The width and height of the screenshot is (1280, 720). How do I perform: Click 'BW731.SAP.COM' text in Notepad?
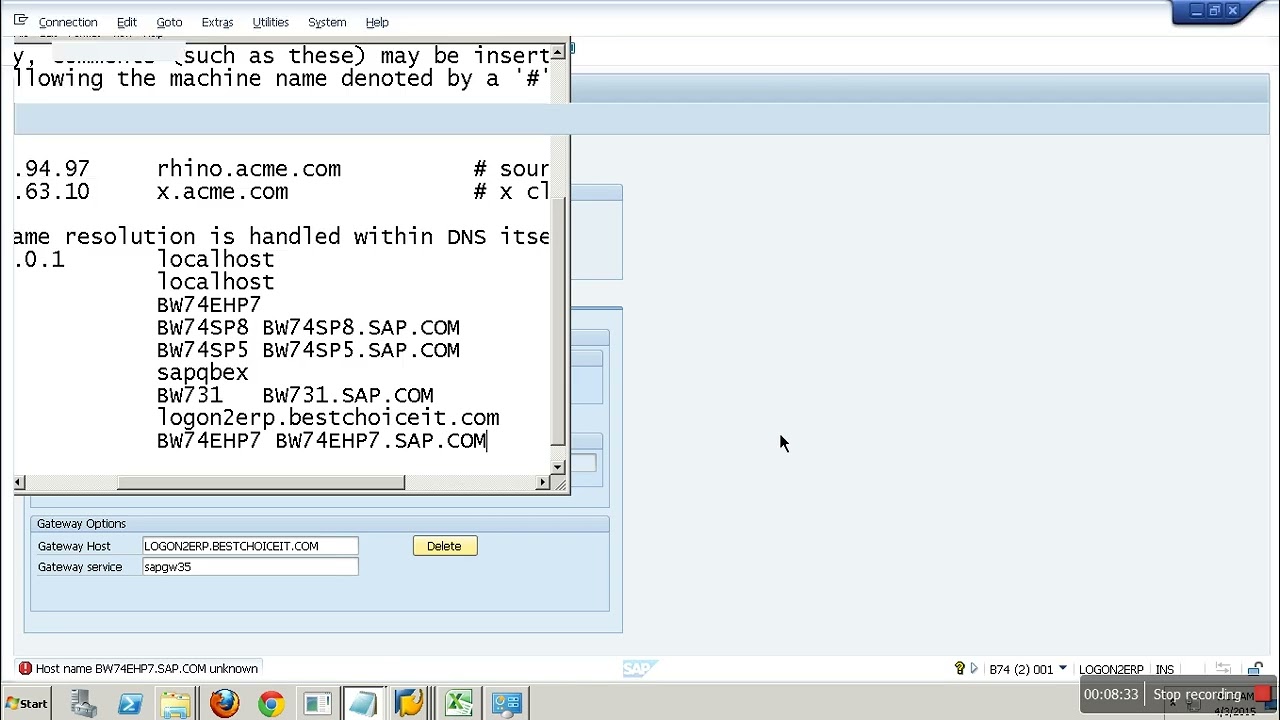coord(348,396)
